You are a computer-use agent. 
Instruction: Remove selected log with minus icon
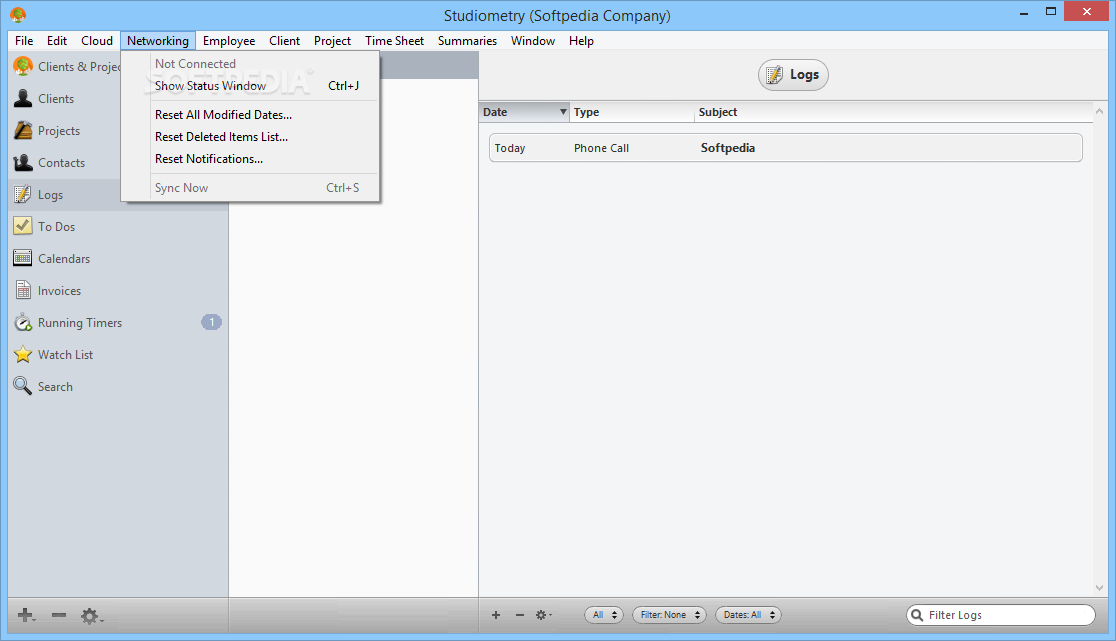520,615
